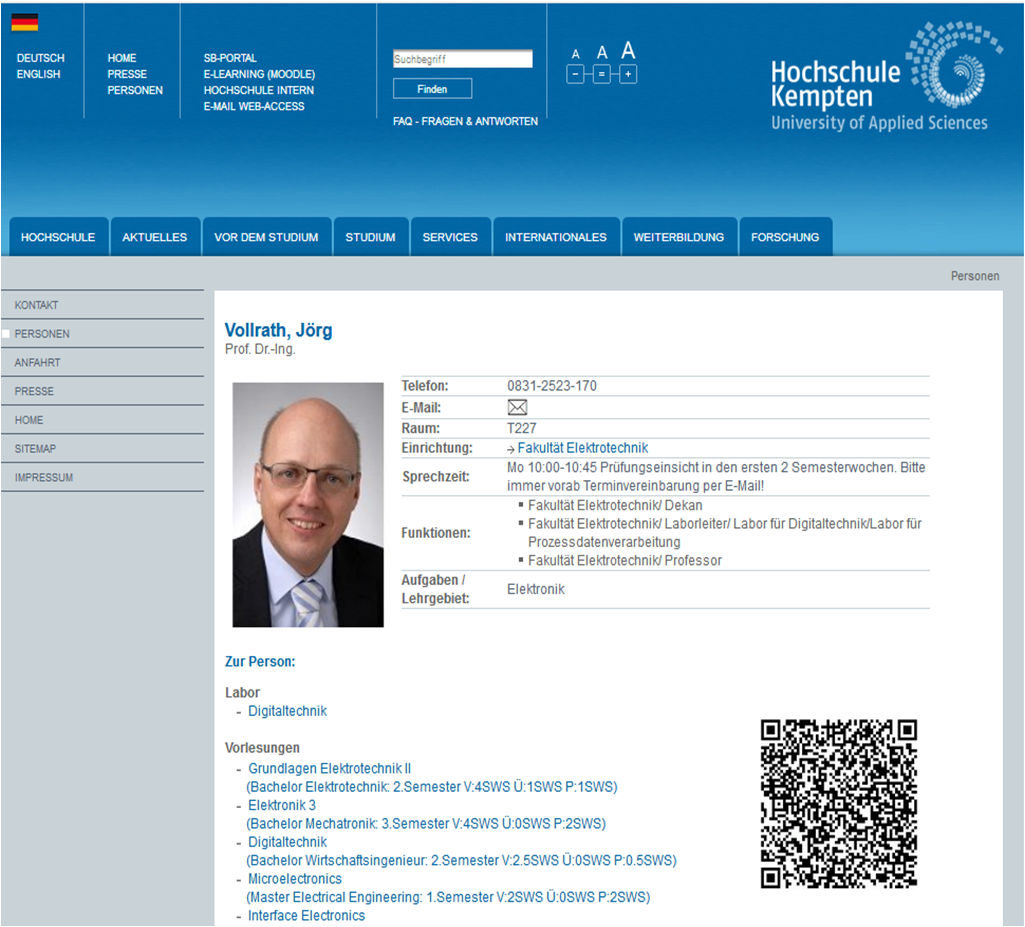Select the Internationales tab
Image resolution: width=1025 pixels, height=927 pixels.
555,237
